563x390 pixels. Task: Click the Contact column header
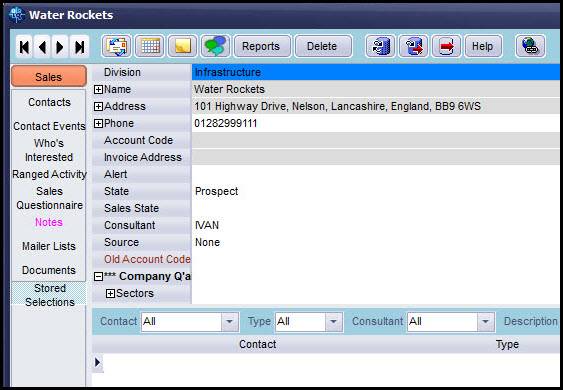pos(257,344)
